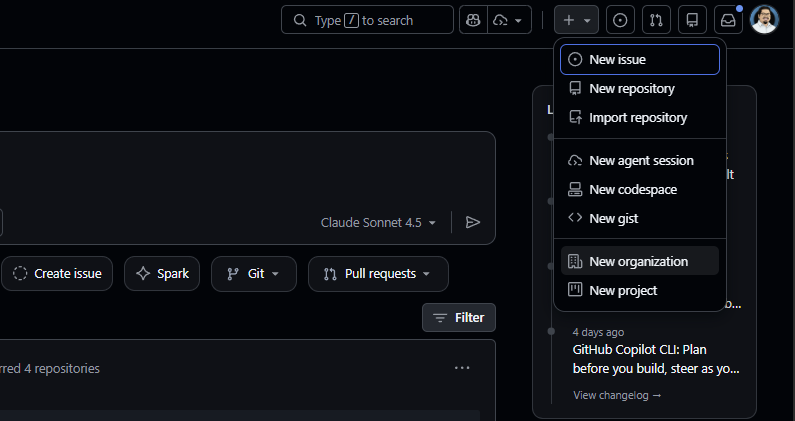Open GitHub Copilot CLI changelog entry
This screenshot has width=795, height=421.
pos(656,359)
